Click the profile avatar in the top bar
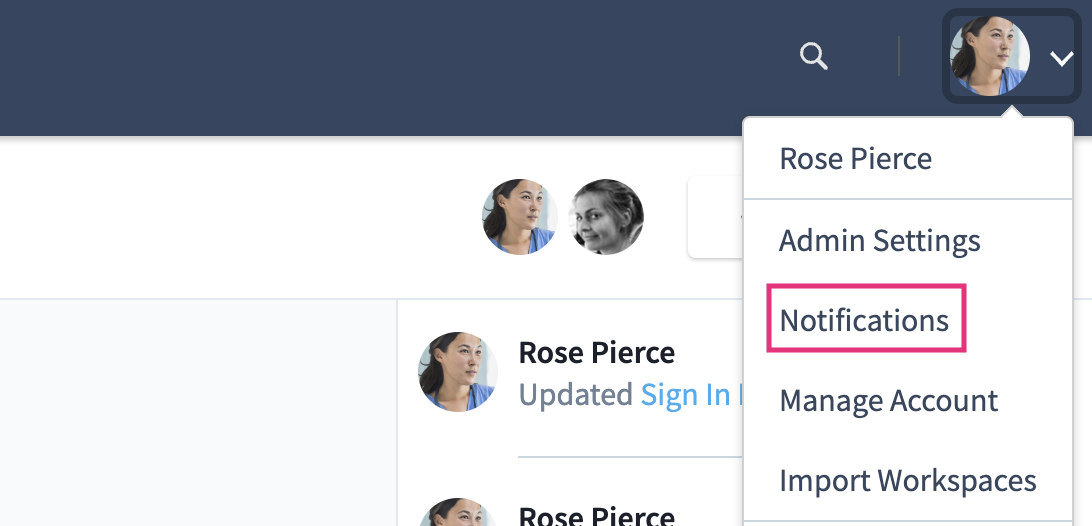The height and width of the screenshot is (526, 1092). (989, 57)
